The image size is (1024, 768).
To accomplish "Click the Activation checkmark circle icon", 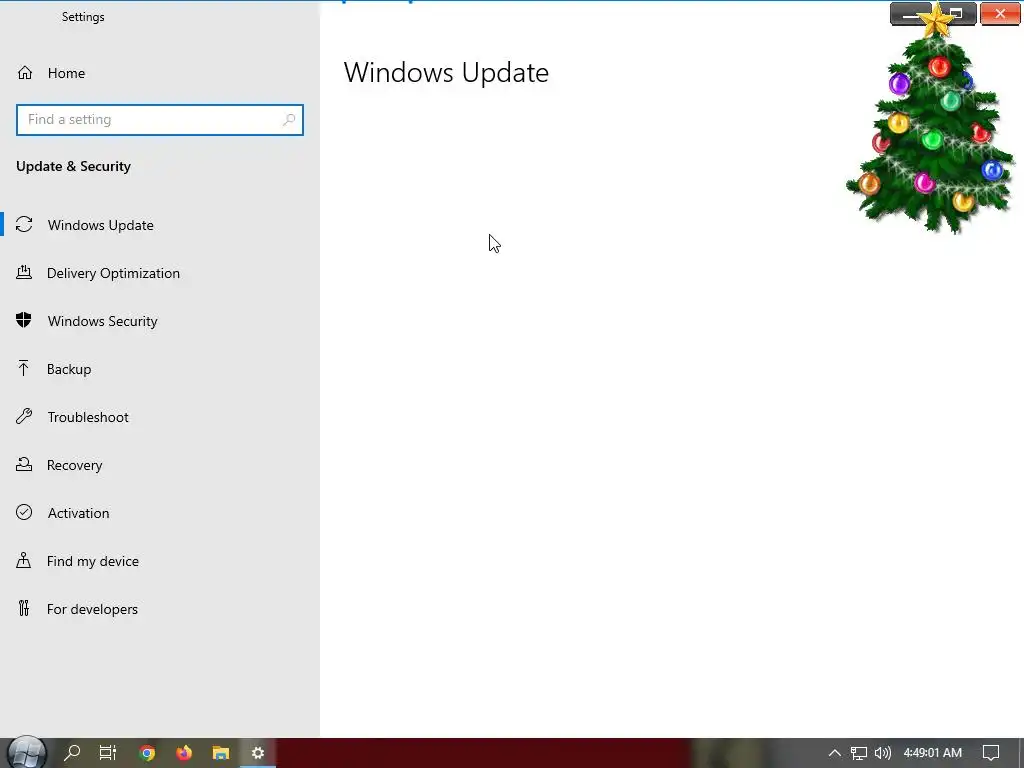I will coord(24,512).
